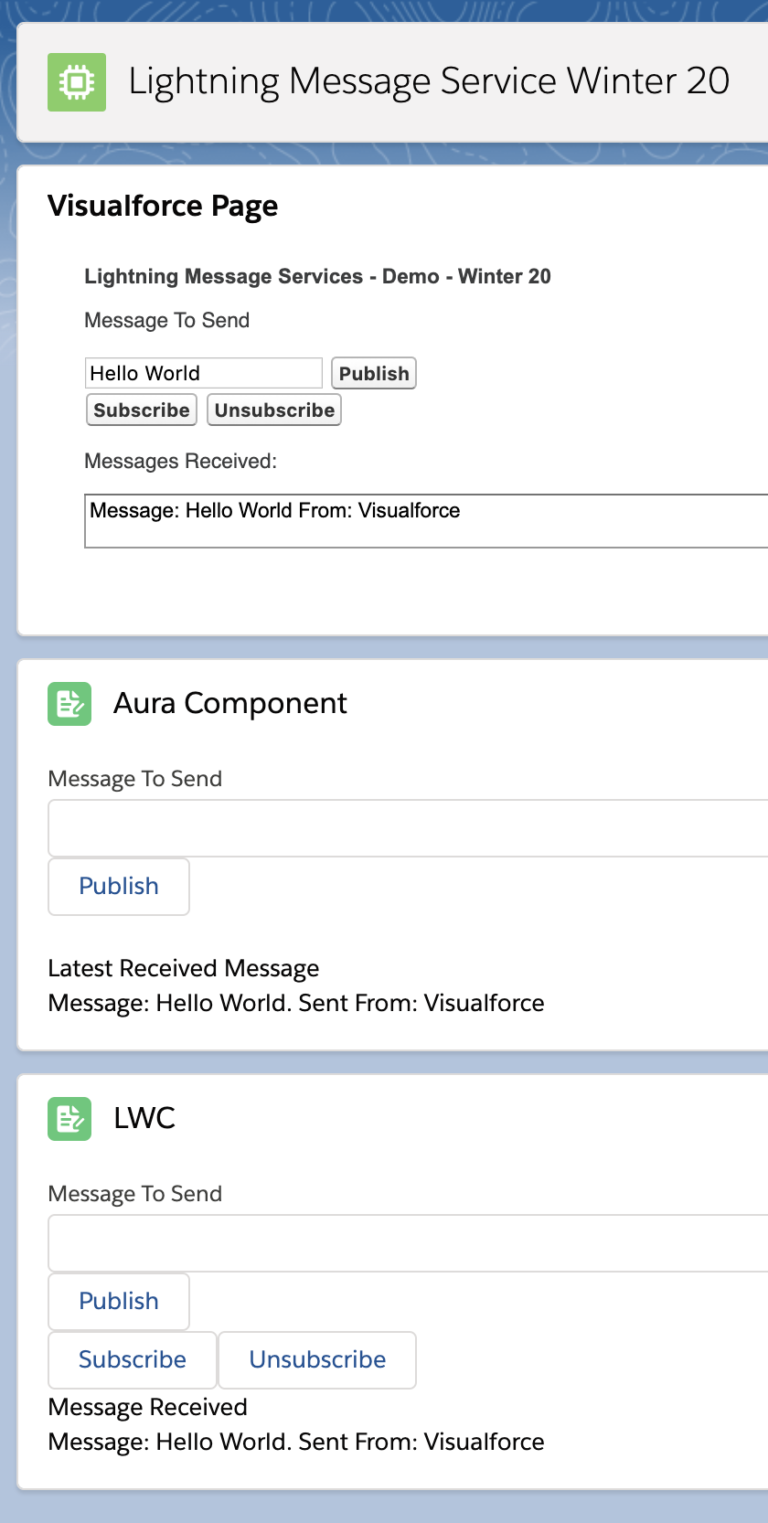Screen dimensions: 768x1523
Task: Click the Visualforce Page heading
Action: point(162,206)
